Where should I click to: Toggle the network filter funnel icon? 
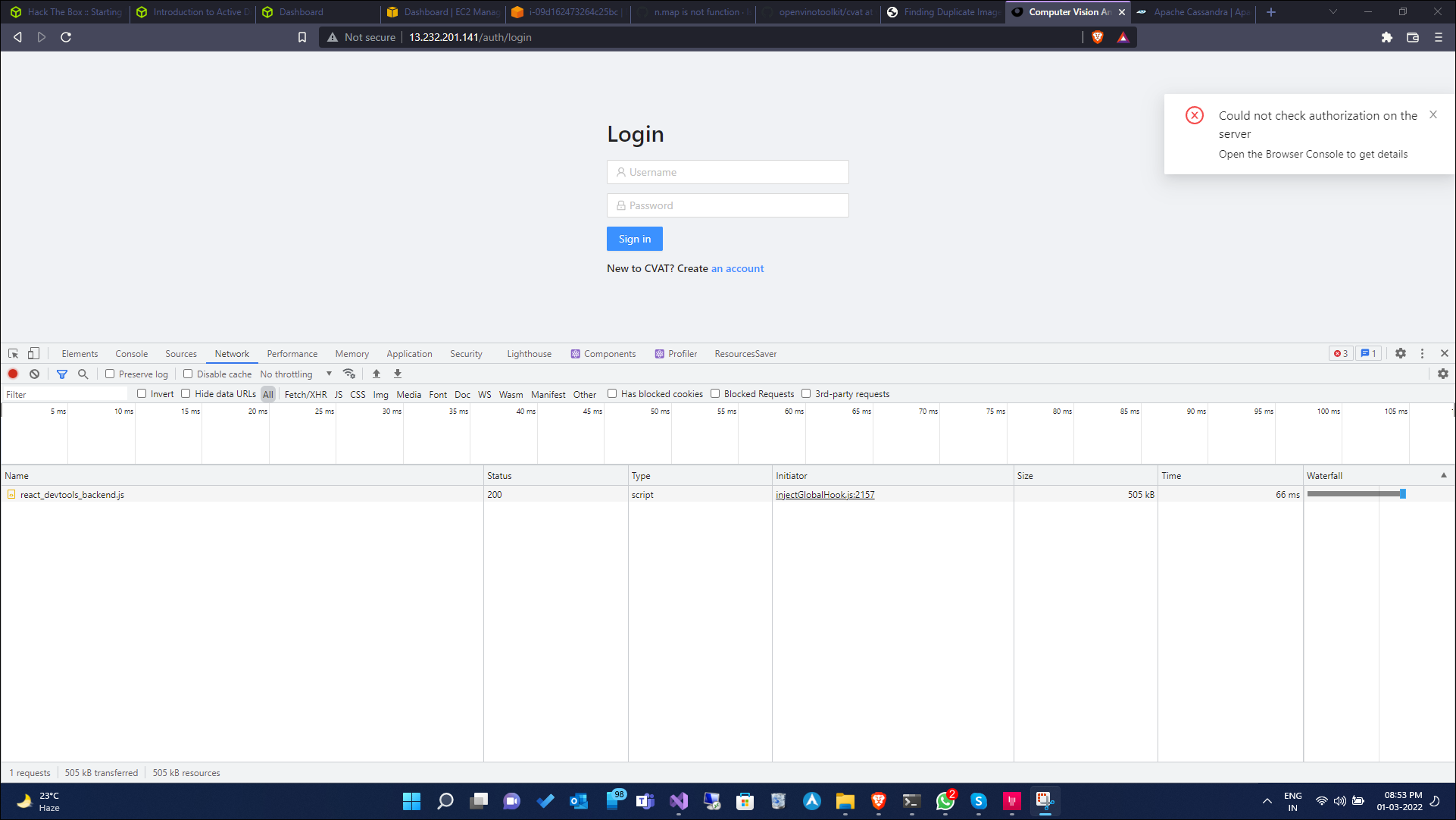[62, 374]
